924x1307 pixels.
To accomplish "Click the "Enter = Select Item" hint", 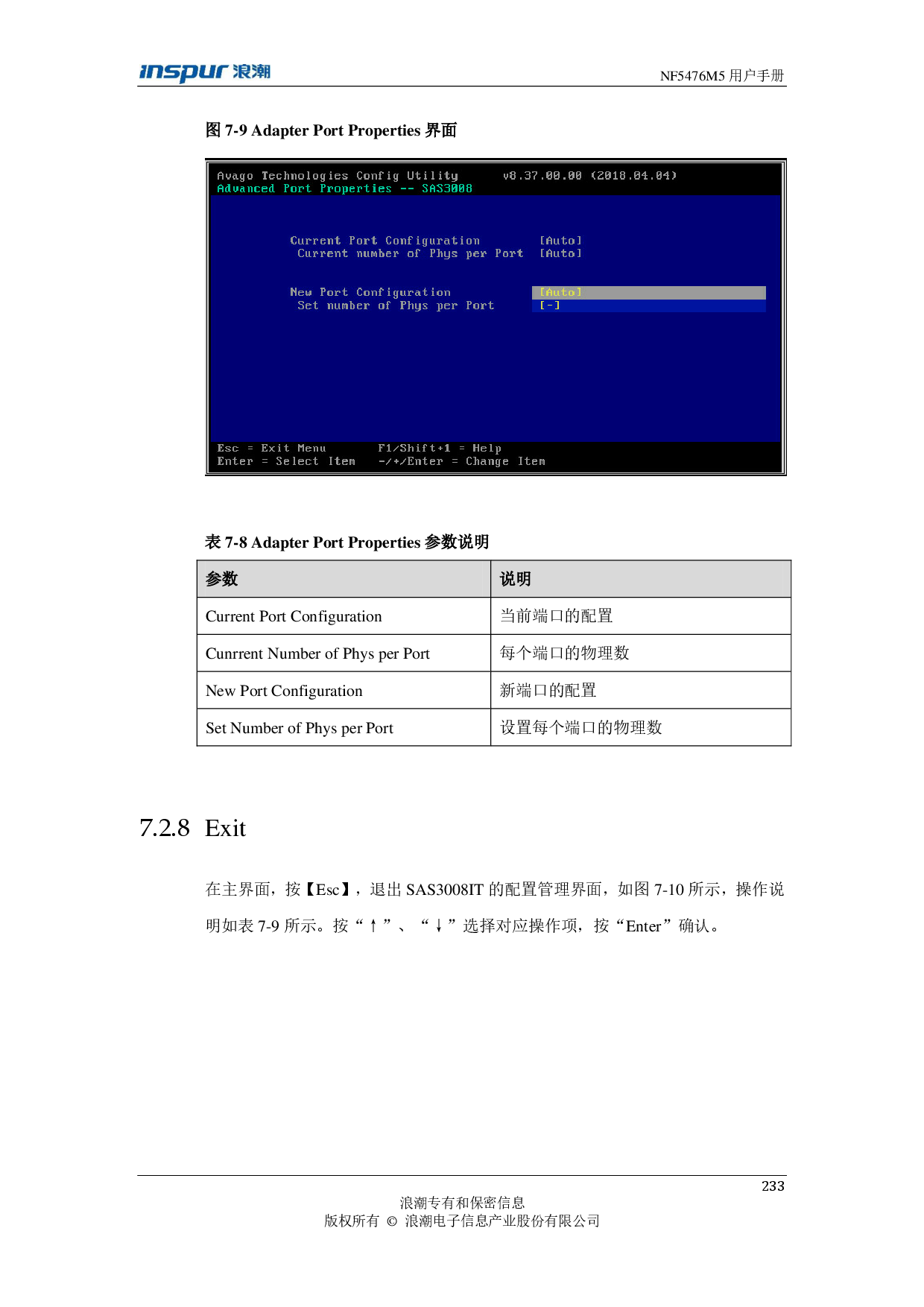I will (286, 462).
